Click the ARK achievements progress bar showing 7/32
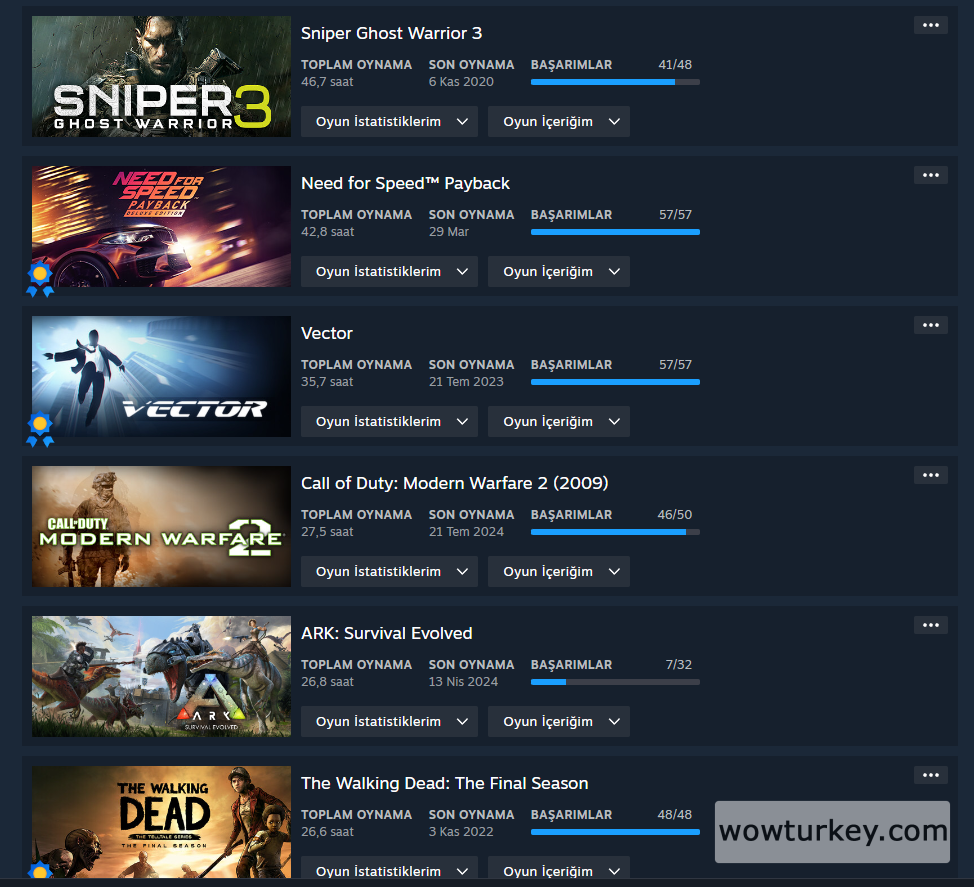Image resolution: width=974 pixels, height=887 pixels. pyautogui.click(x=615, y=682)
